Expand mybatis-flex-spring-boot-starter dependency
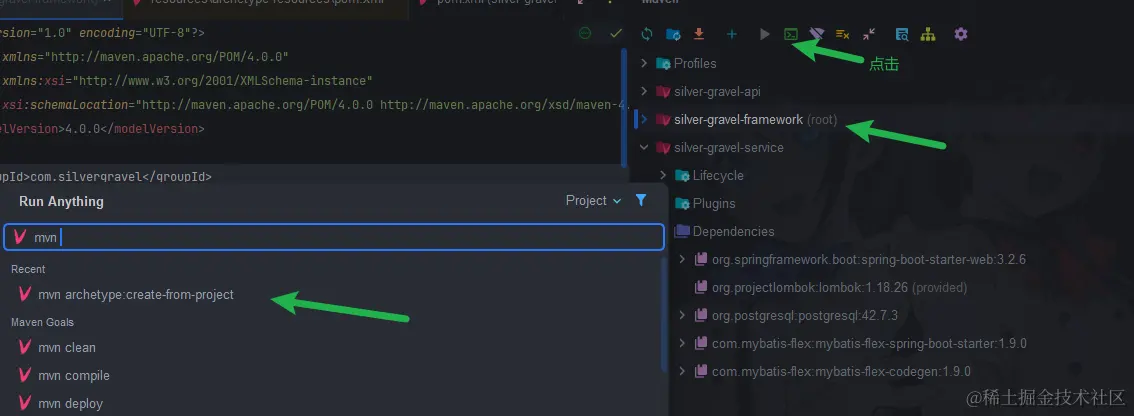This screenshot has height=416, width=1134. click(681, 343)
